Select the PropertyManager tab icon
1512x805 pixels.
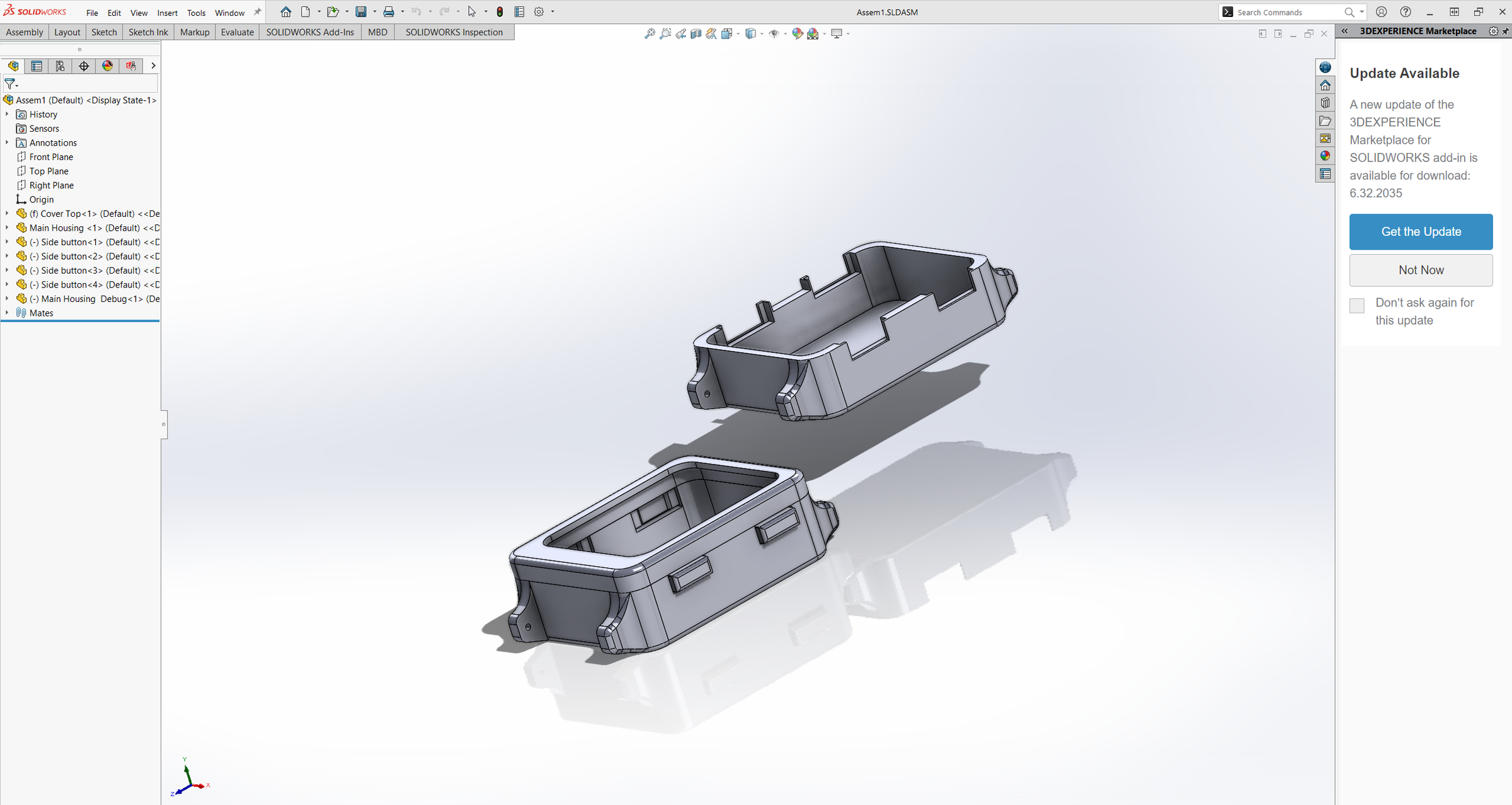37,66
